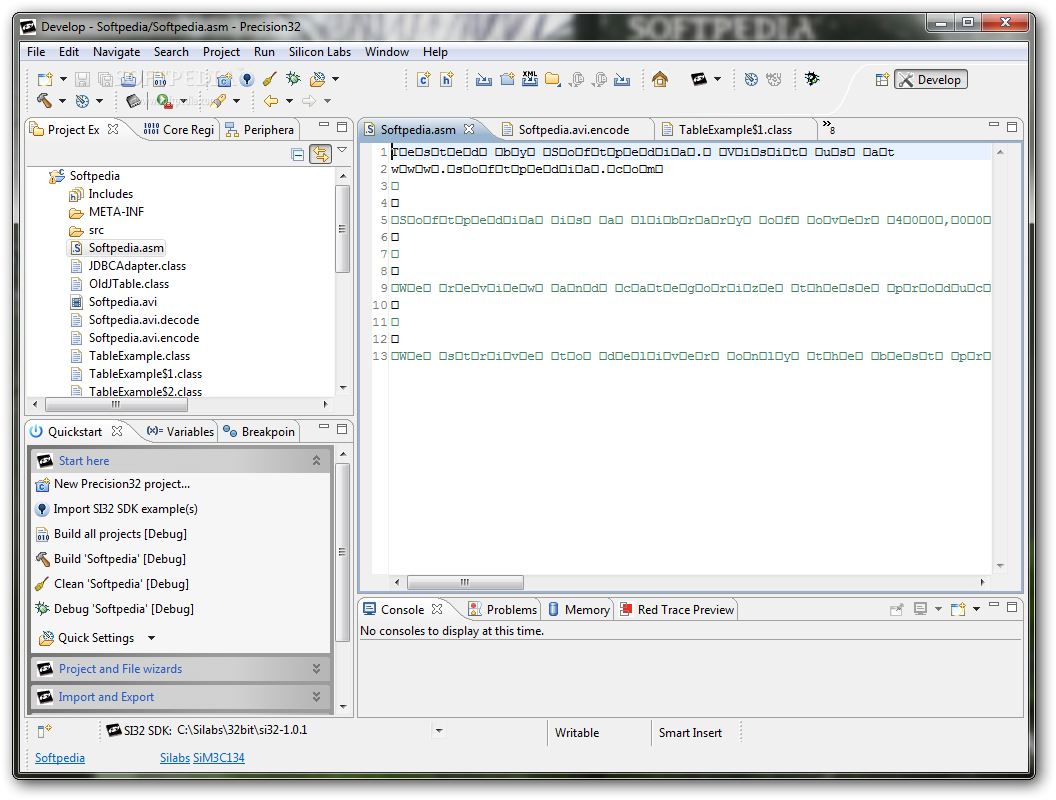Click Import SI32 SDK example(s)
The height and width of the screenshot is (800, 1056).
(126, 509)
